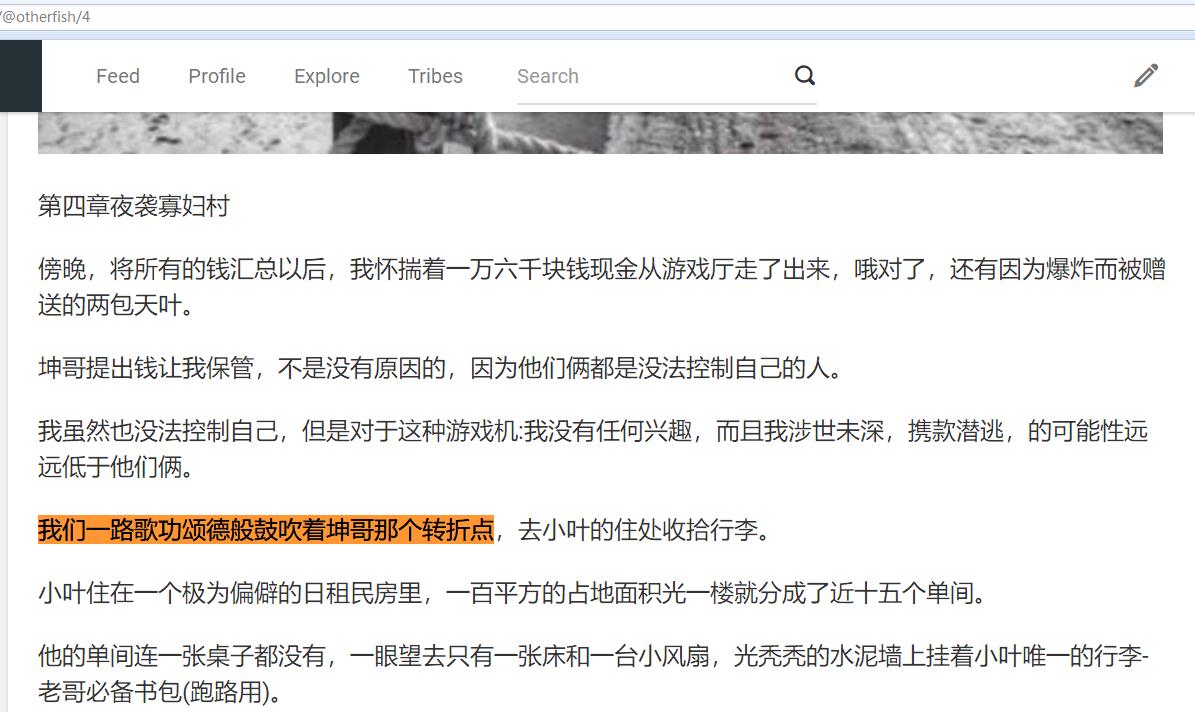Click the magnifier search icon

click(805, 76)
